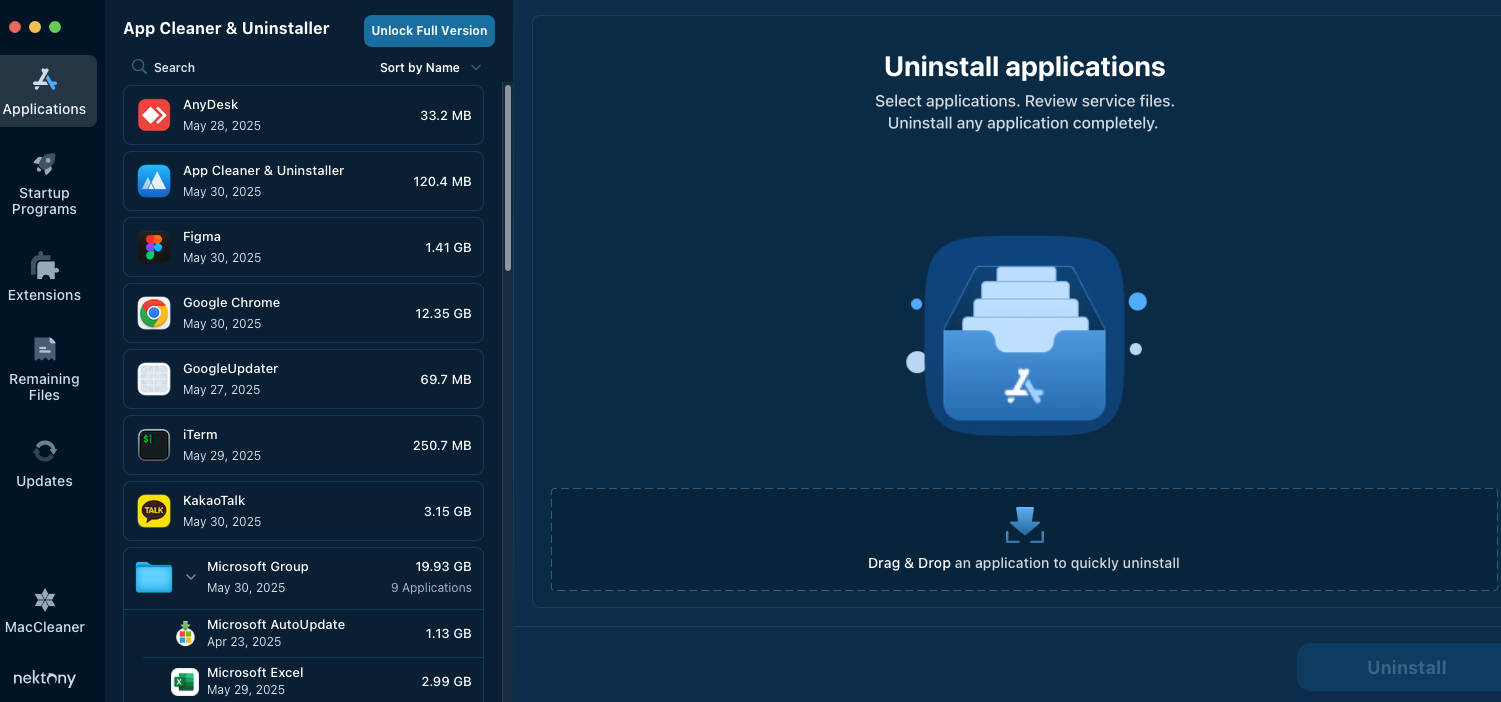Click the Uninstall button

(x=1399, y=667)
